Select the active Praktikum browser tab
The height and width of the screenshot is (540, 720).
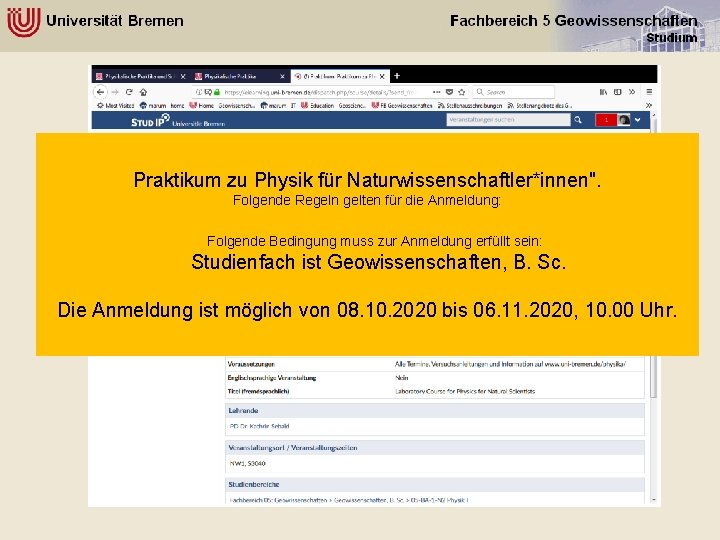tap(340, 76)
